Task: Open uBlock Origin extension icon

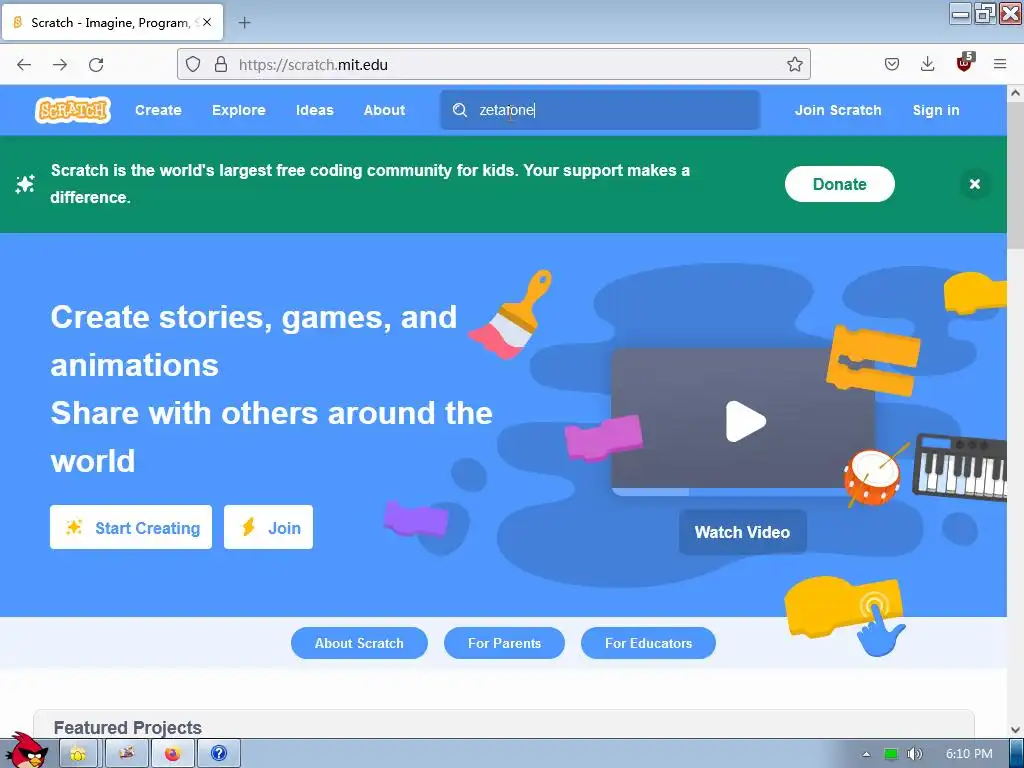Action: (965, 63)
